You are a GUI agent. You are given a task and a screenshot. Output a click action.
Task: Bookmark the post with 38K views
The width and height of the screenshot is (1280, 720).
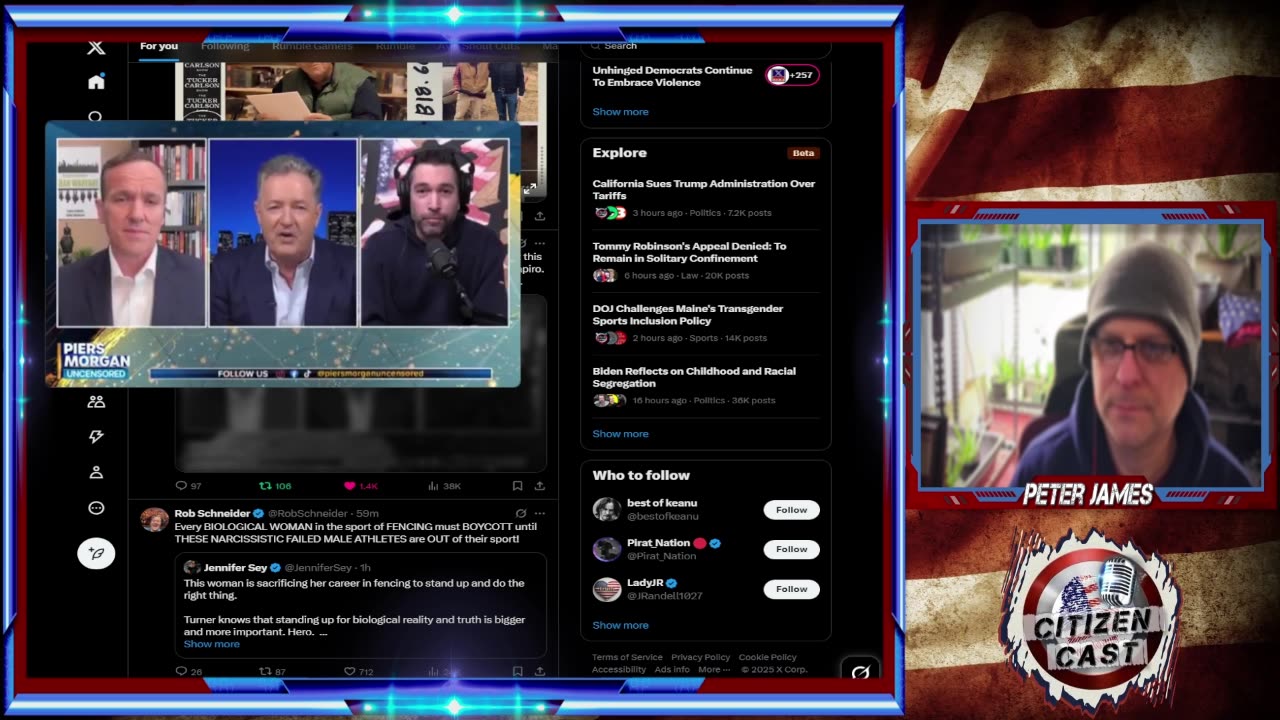[517, 486]
